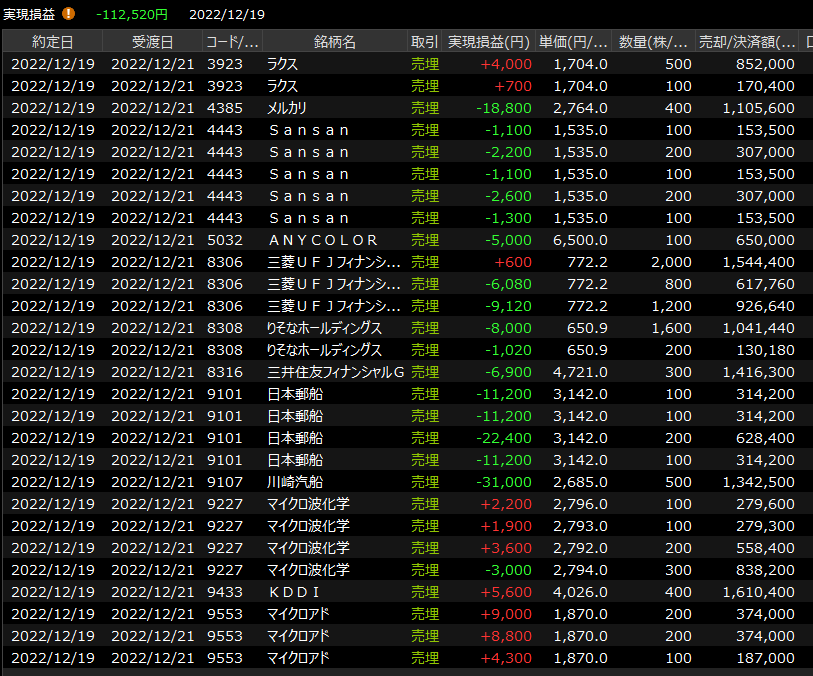Select the 三井住友フィナンシャルG row
This screenshot has height=676, width=813.
pos(334,372)
